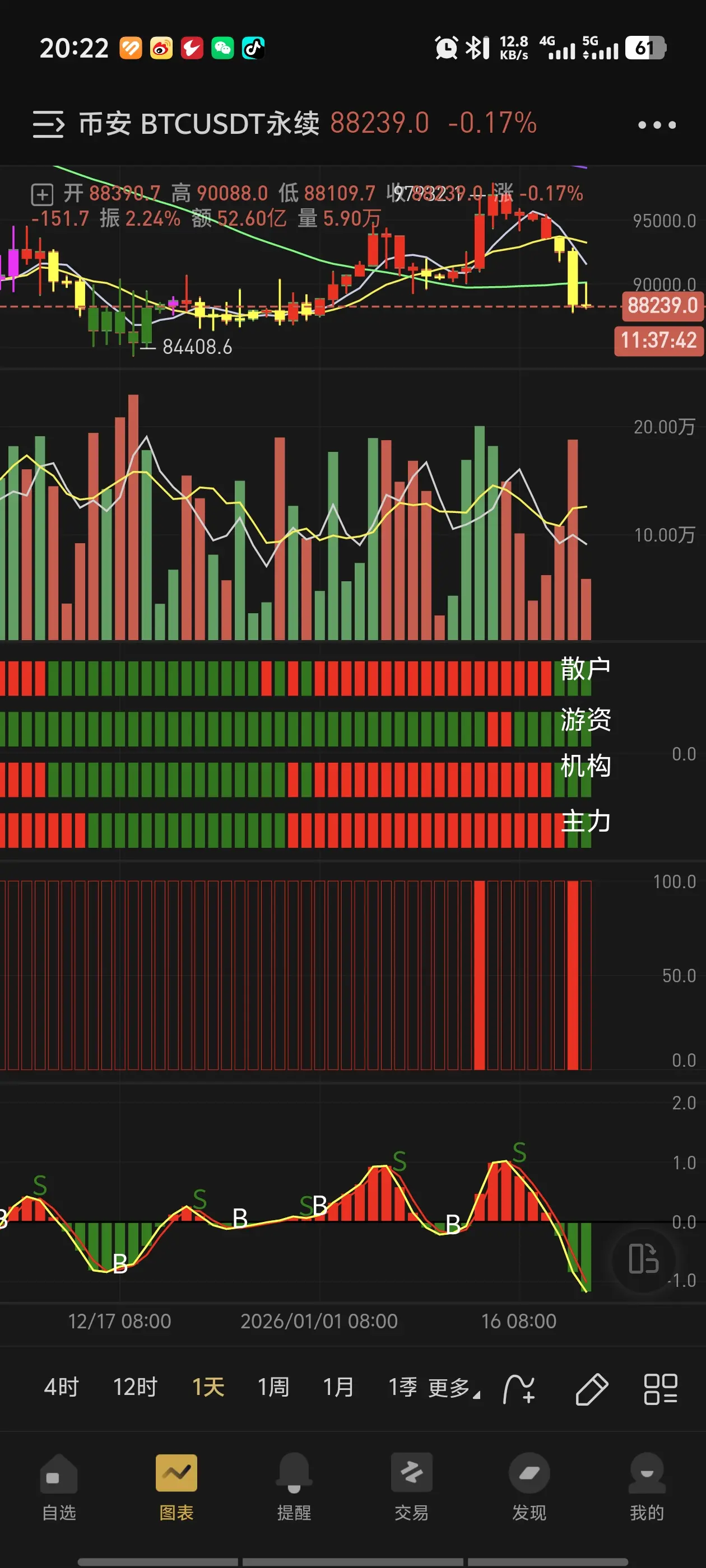Tap the 额 52.60亿 turnover value
Image resolution: width=706 pixels, height=1568 pixels.
tap(239, 218)
